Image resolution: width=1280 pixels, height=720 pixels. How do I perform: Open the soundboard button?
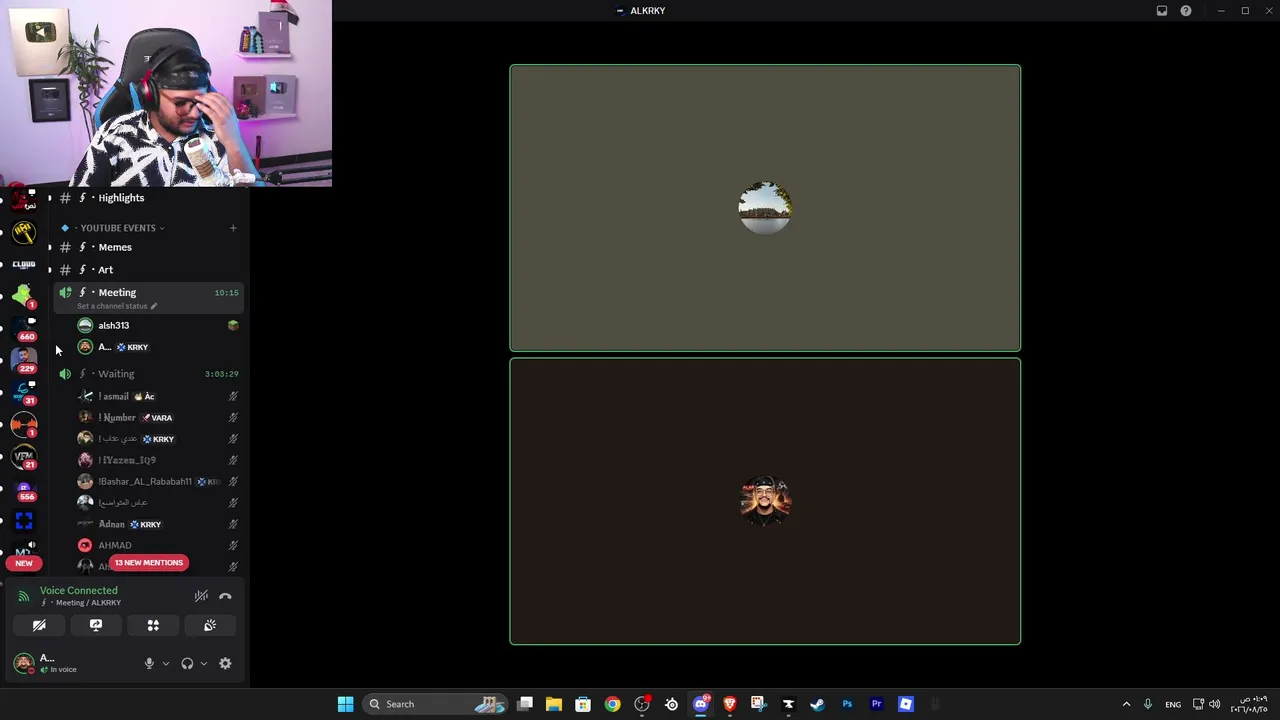210,625
